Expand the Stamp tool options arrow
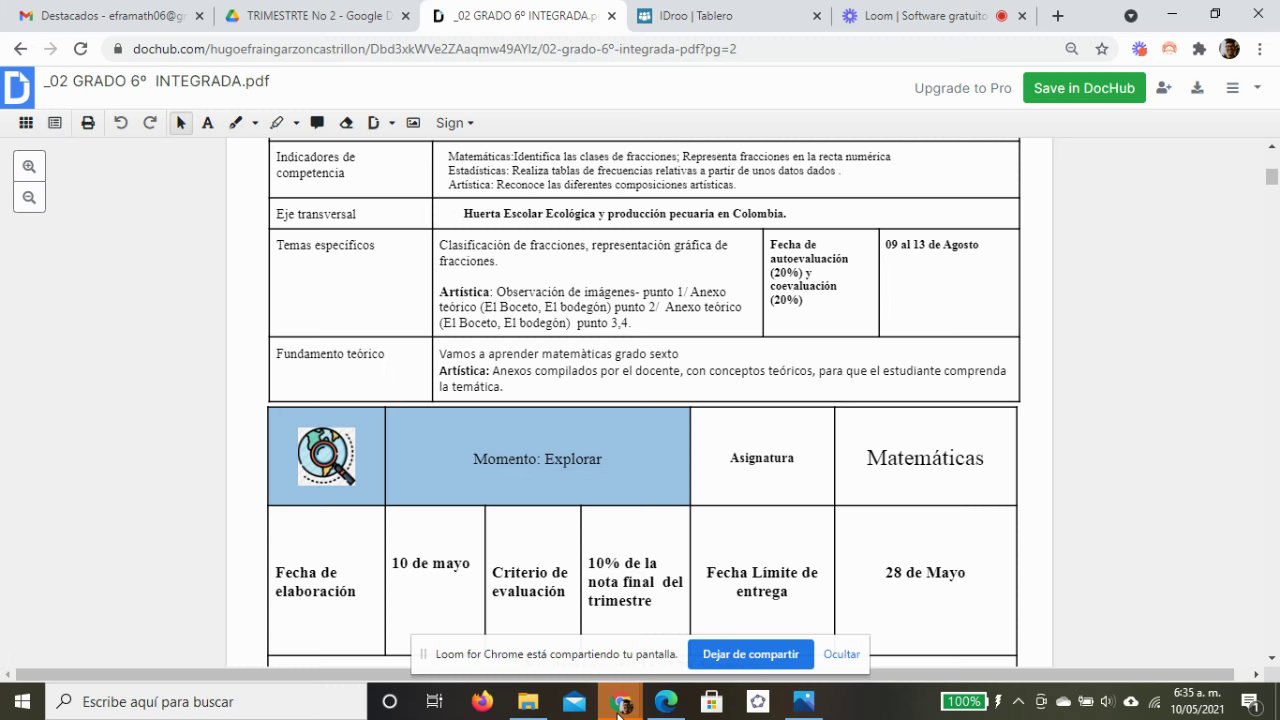Image resolution: width=1280 pixels, height=720 pixels. [x=392, y=123]
